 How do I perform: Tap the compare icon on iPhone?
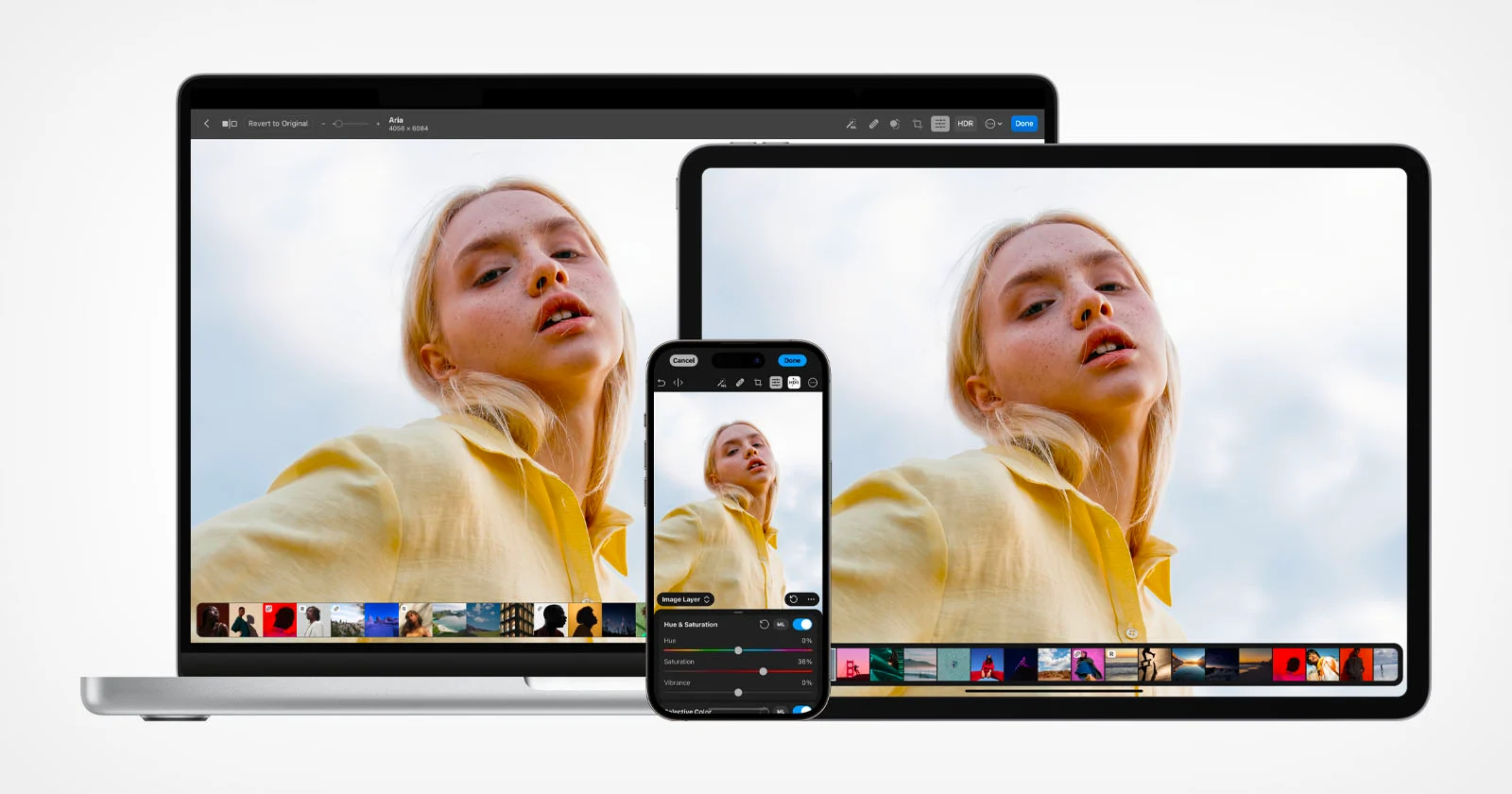click(678, 383)
